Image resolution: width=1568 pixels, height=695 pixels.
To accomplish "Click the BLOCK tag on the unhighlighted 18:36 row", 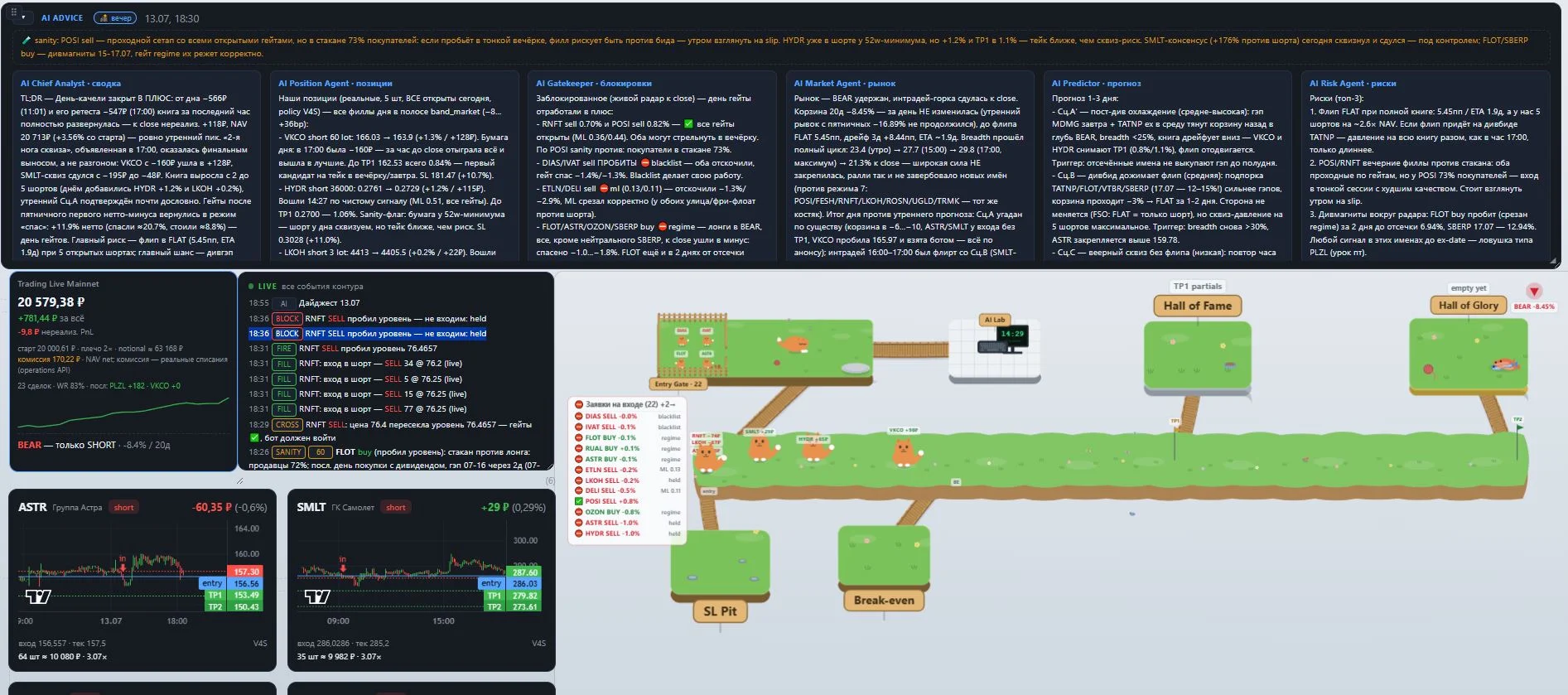I will pyautogui.click(x=287, y=319).
